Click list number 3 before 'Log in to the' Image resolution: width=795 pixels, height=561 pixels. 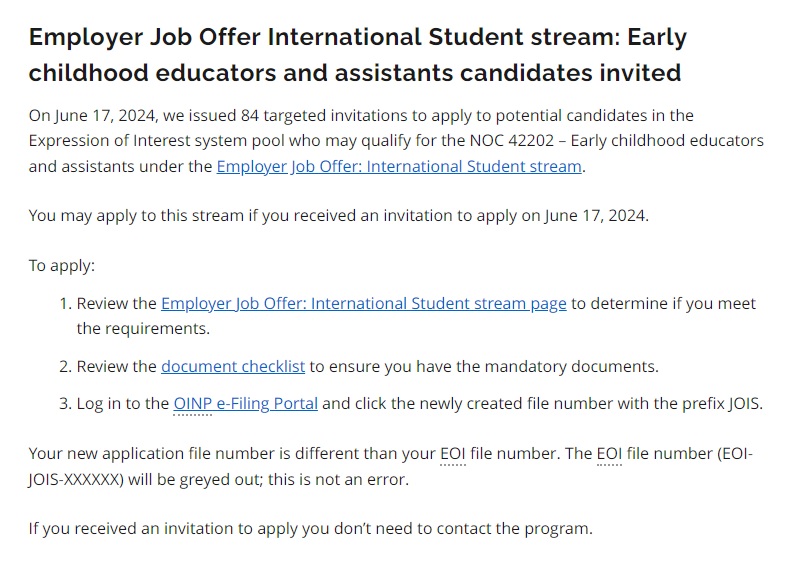tap(65, 403)
